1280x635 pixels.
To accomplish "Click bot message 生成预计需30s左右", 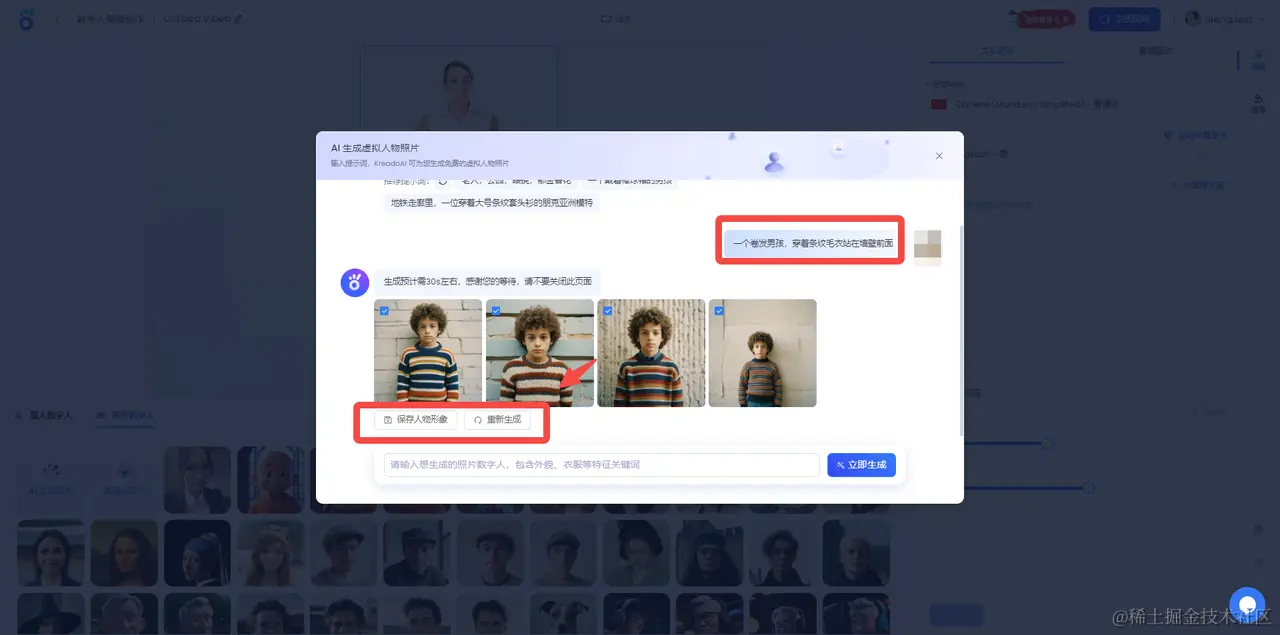I will pyautogui.click(x=489, y=281).
